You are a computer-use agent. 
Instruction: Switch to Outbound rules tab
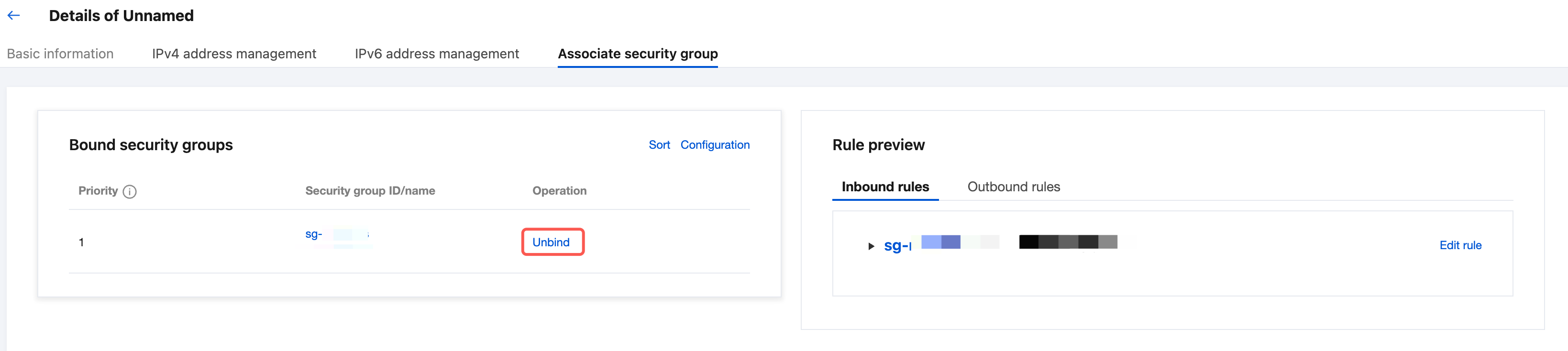[x=1014, y=187]
